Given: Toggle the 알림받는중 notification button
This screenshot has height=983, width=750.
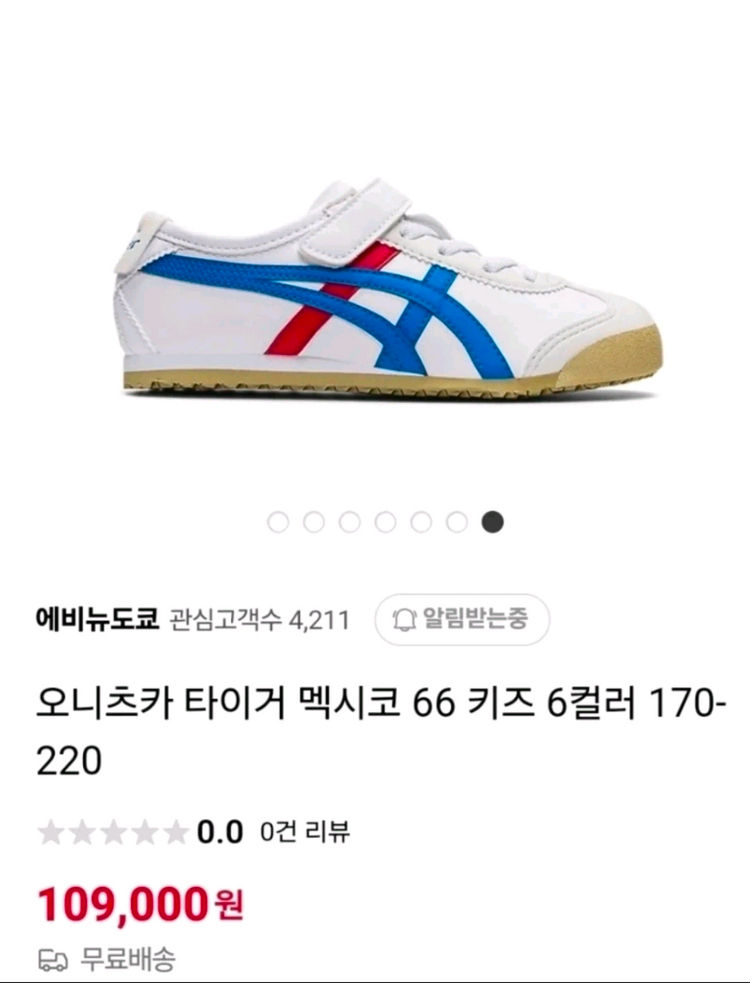Looking at the screenshot, I should (462, 619).
